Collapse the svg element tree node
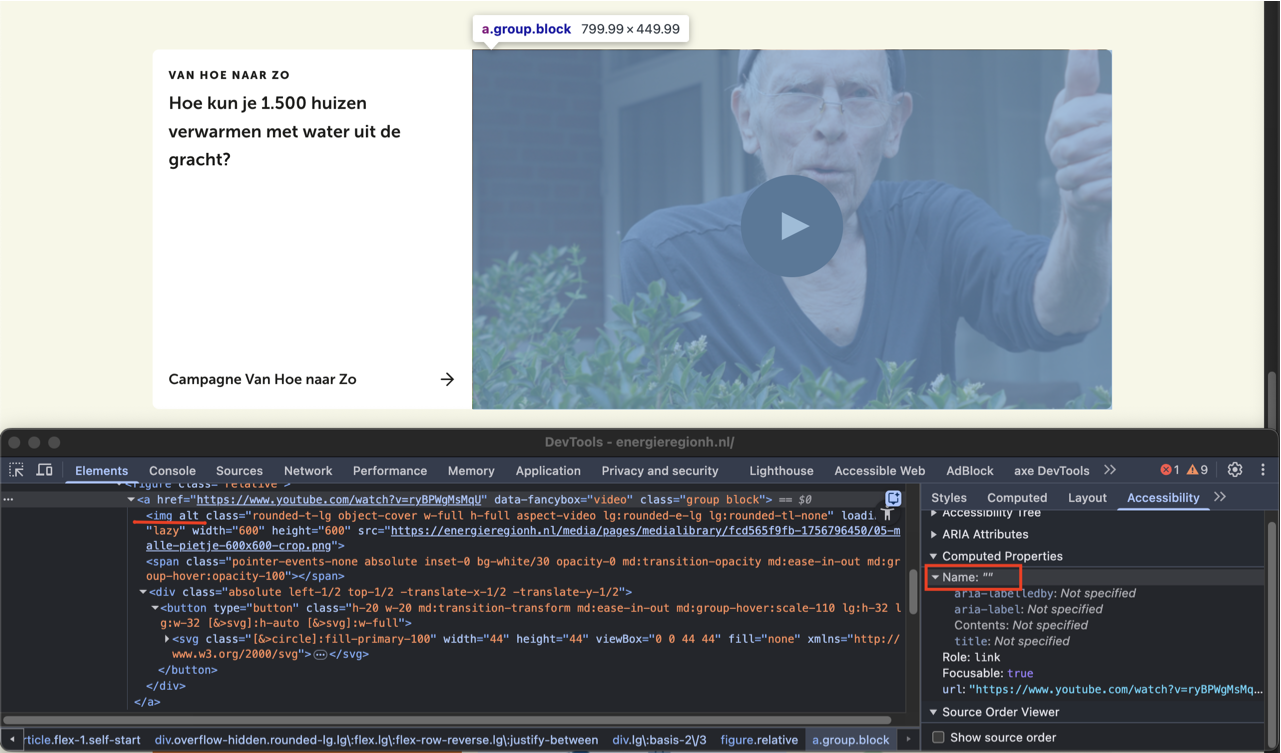Screen dimensions: 1281x753 pos(167,639)
